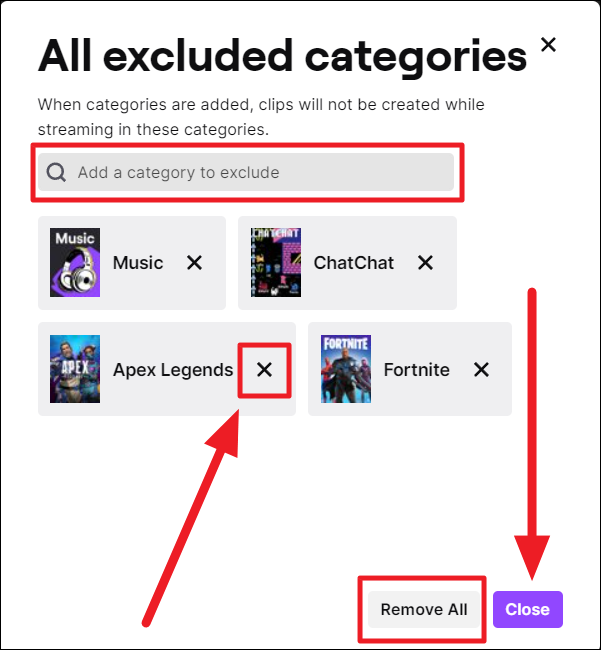Image resolution: width=601 pixels, height=650 pixels.
Task: Dismiss dialog with the top-right X icon
Action: pyautogui.click(x=548, y=44)
